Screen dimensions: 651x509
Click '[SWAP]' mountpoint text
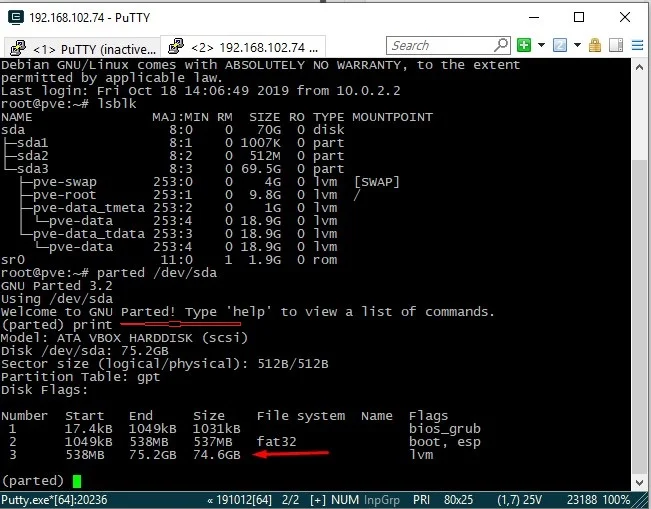pyautogui.click(x=377, y=182)
